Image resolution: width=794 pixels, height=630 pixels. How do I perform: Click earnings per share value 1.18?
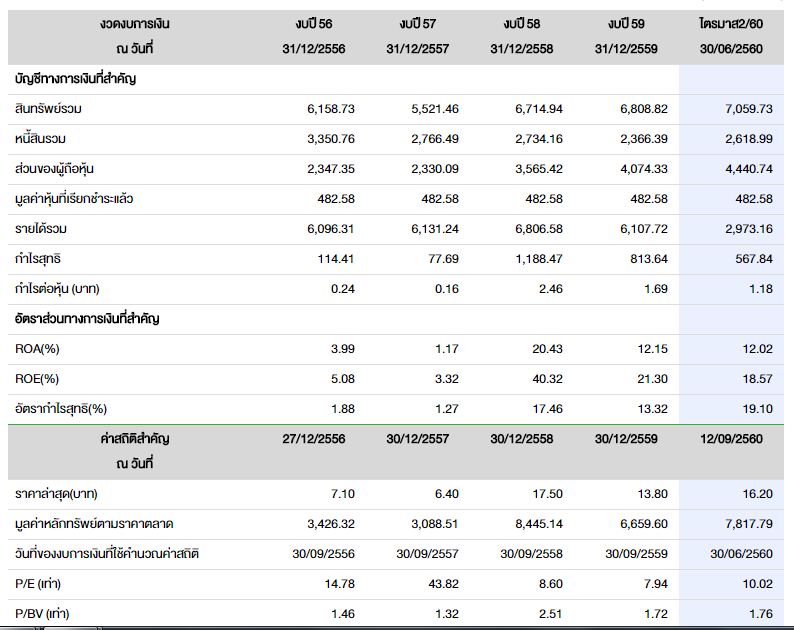[x=761, y=289]
